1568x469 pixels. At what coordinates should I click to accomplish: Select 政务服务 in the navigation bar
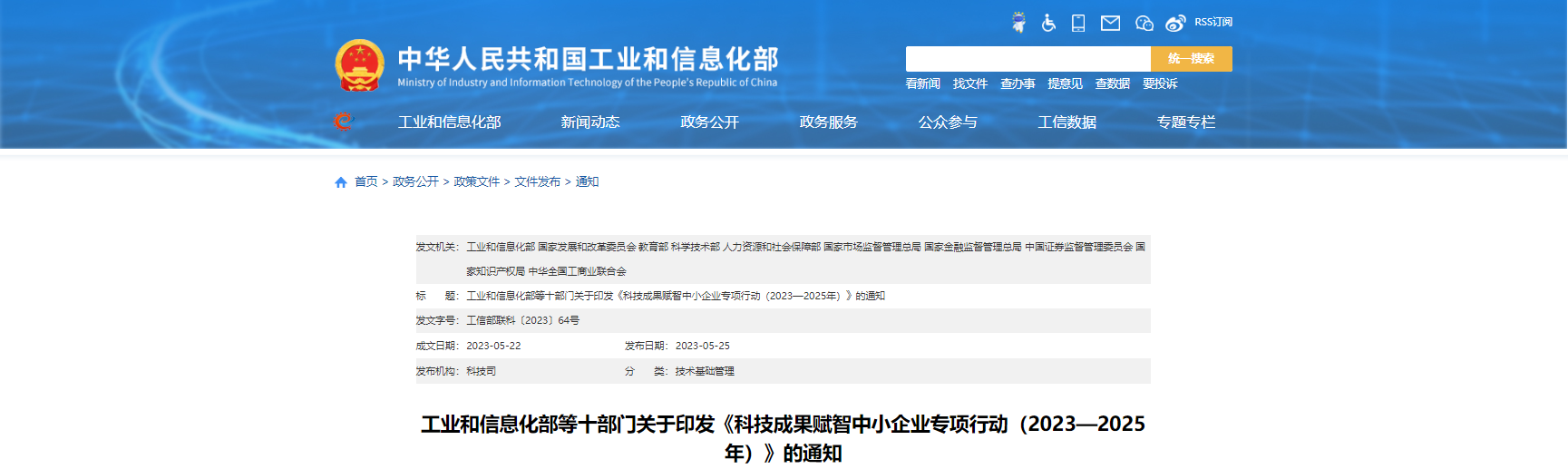click(828, 122)
